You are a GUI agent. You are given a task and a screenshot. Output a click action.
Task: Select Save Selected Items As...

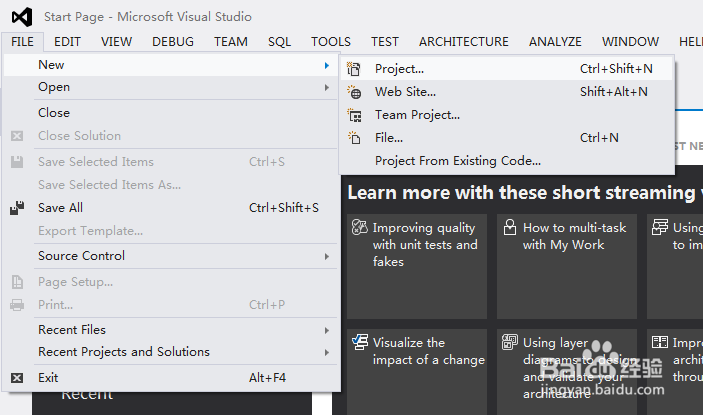point(170,185)
